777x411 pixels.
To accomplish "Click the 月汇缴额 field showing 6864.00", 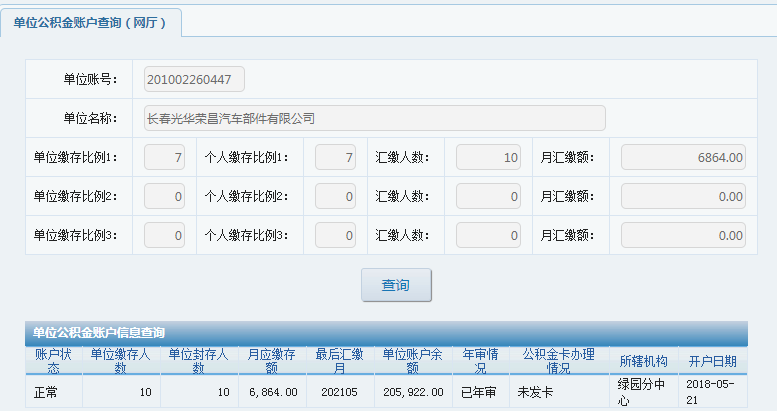I will coord(683,157).
